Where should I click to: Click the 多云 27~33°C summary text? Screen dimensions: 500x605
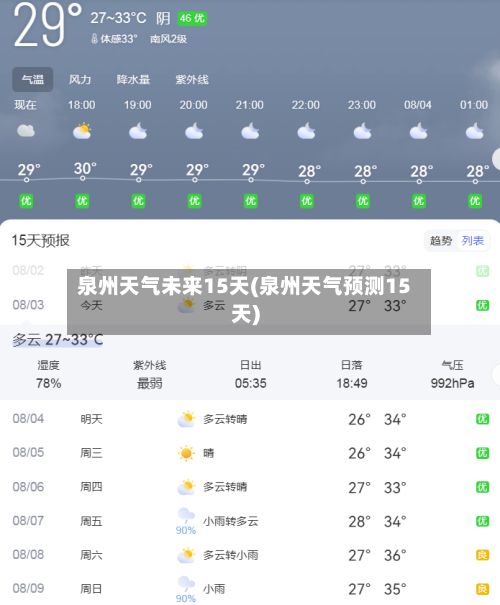point(57,340)
